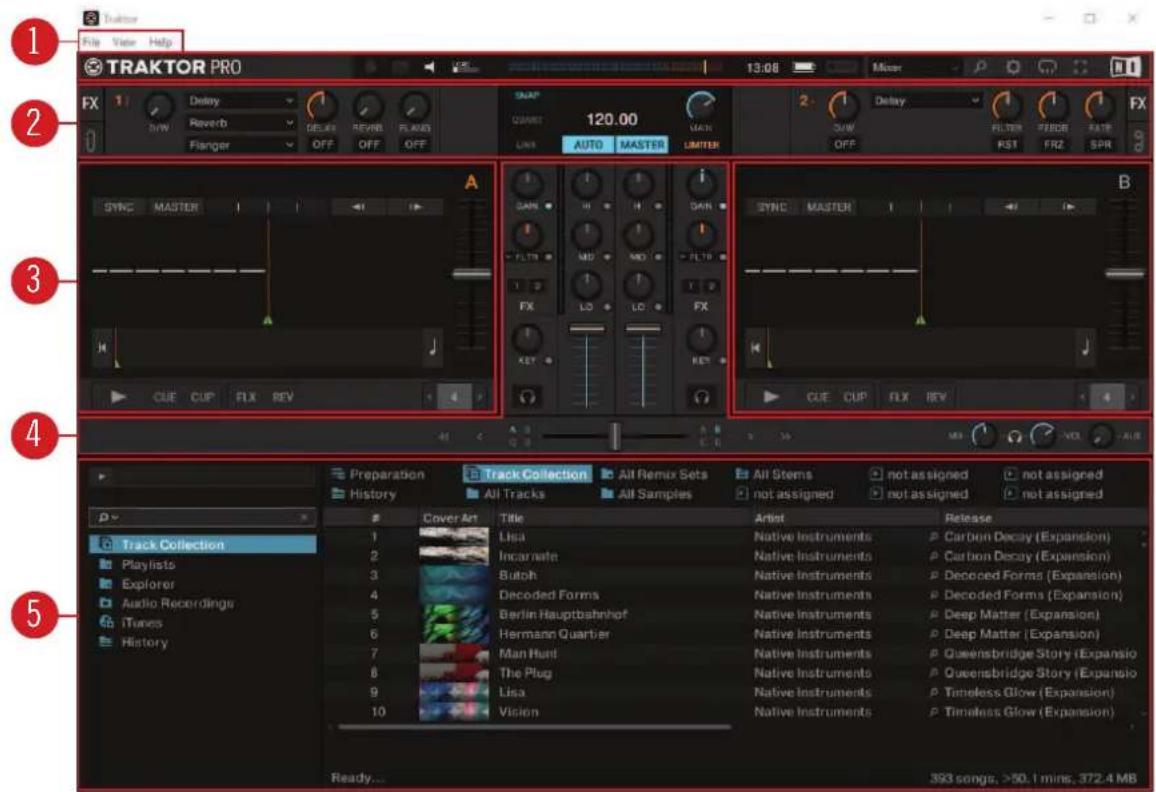This screenshot has width=1156, height=792.
Task: Open FX Unit 2 Delay effect dropdown
Action: [927, 100]
